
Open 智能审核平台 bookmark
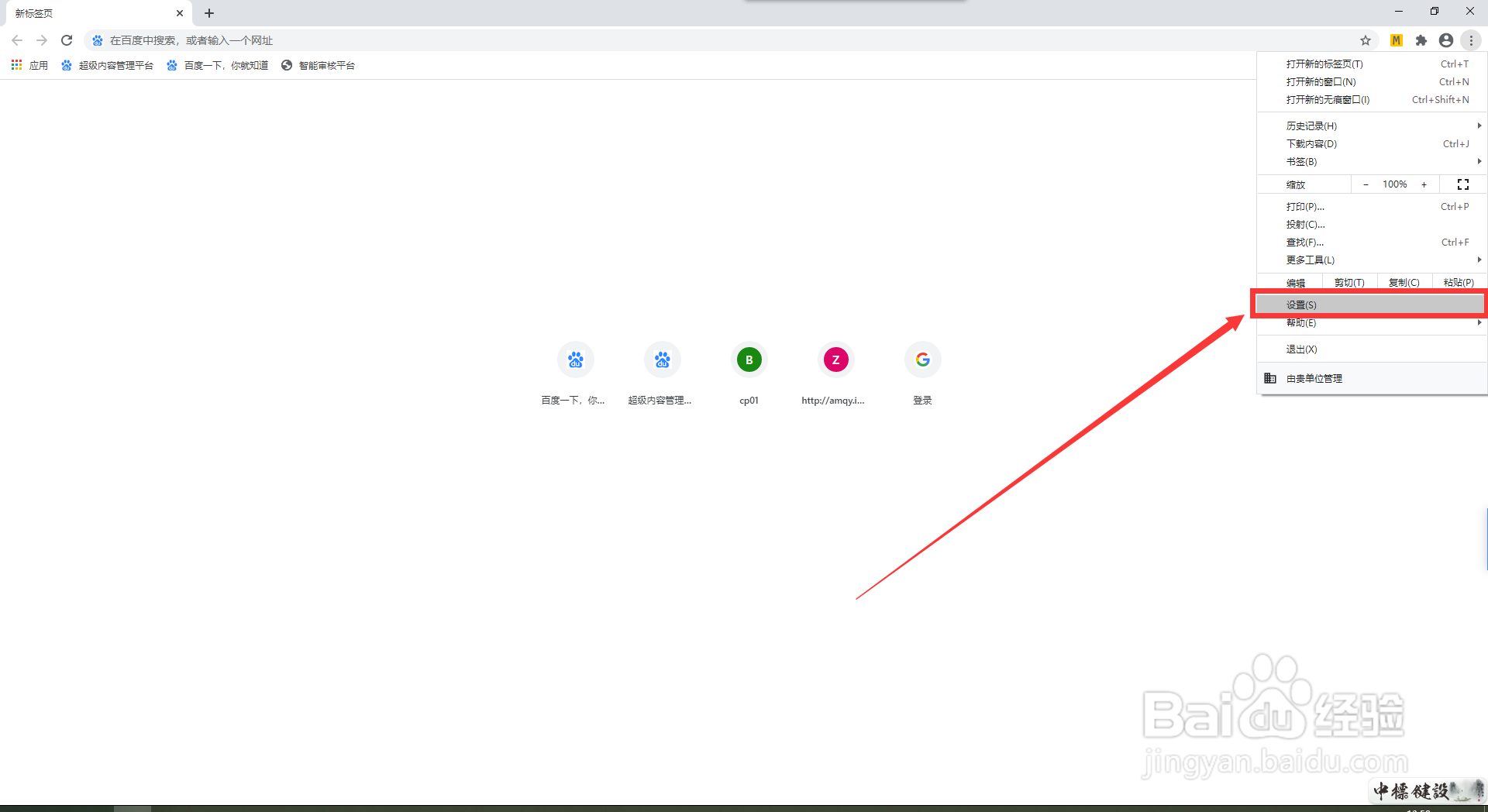[x=318, y=65]
